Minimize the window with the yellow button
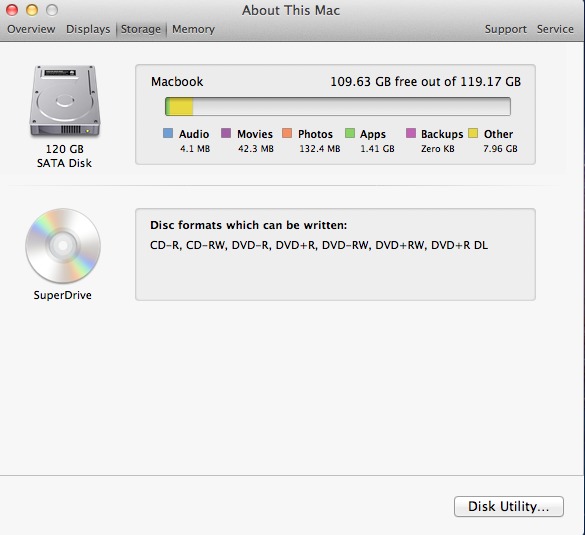This screenshot has width=585, height=535. pos(32,10)
